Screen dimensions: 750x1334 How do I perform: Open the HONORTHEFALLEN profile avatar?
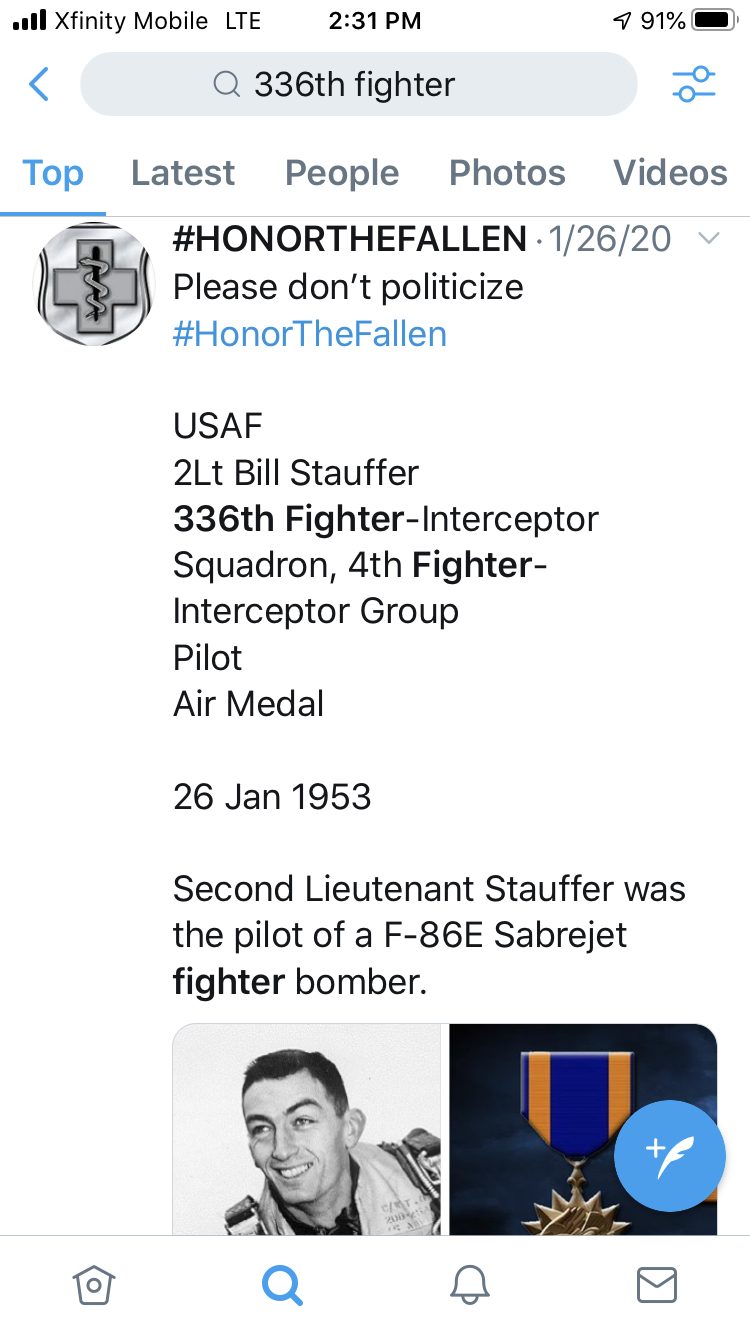click(x=93, y=285)
